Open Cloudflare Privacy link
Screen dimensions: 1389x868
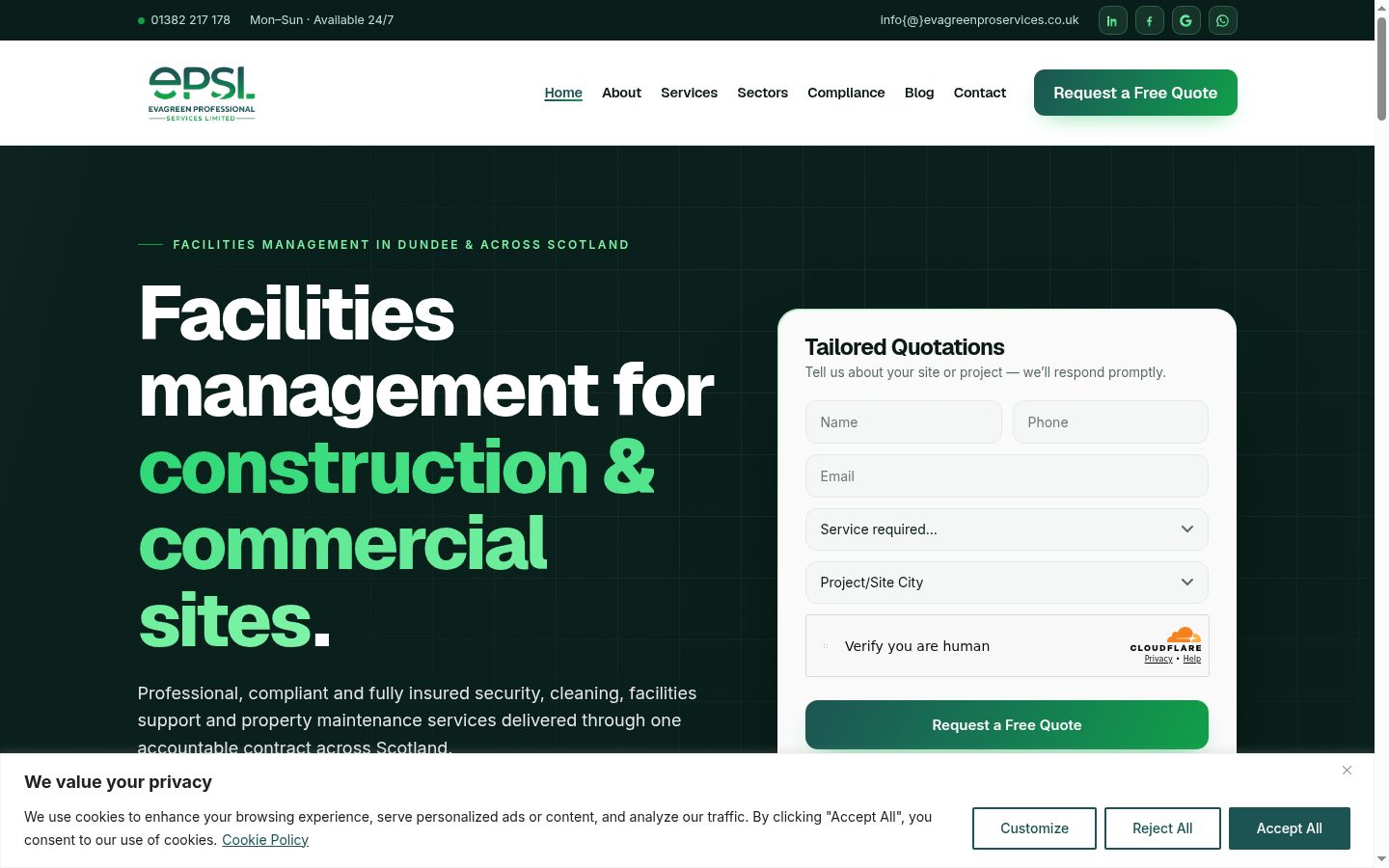(x=1157, y=659)
